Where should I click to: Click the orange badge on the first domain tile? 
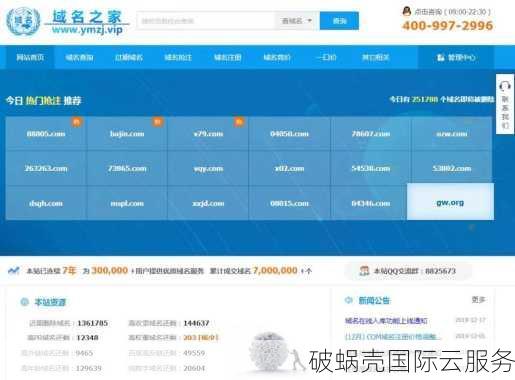pos(76,122)
